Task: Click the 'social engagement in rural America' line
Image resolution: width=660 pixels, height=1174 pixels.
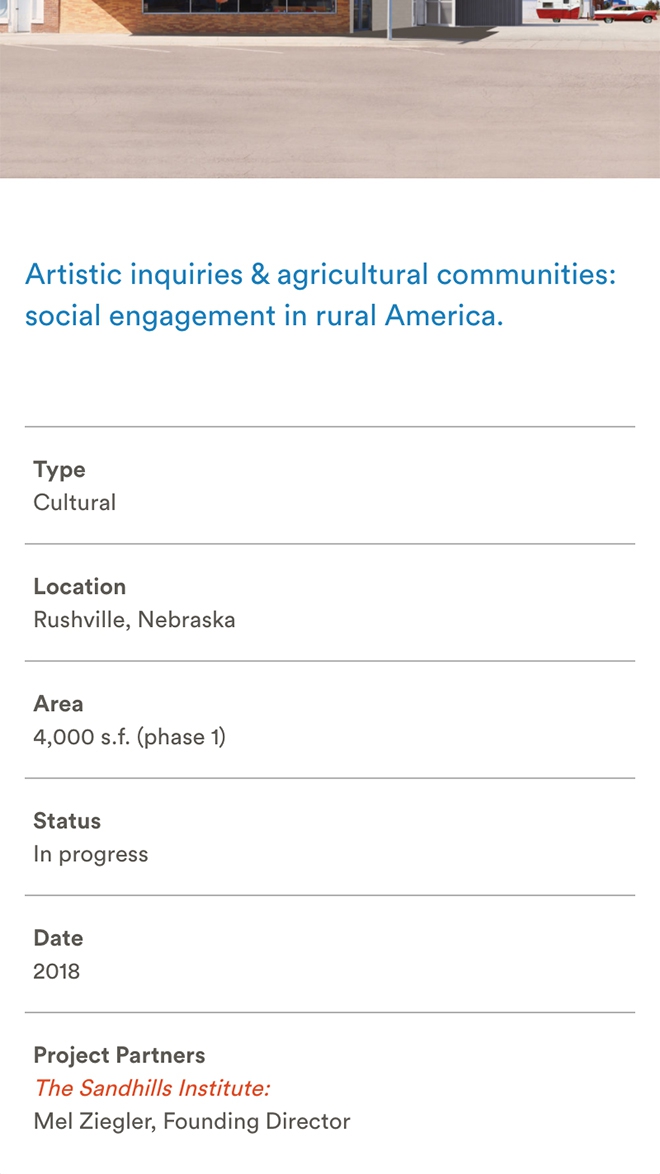Action: coord(264,316)
